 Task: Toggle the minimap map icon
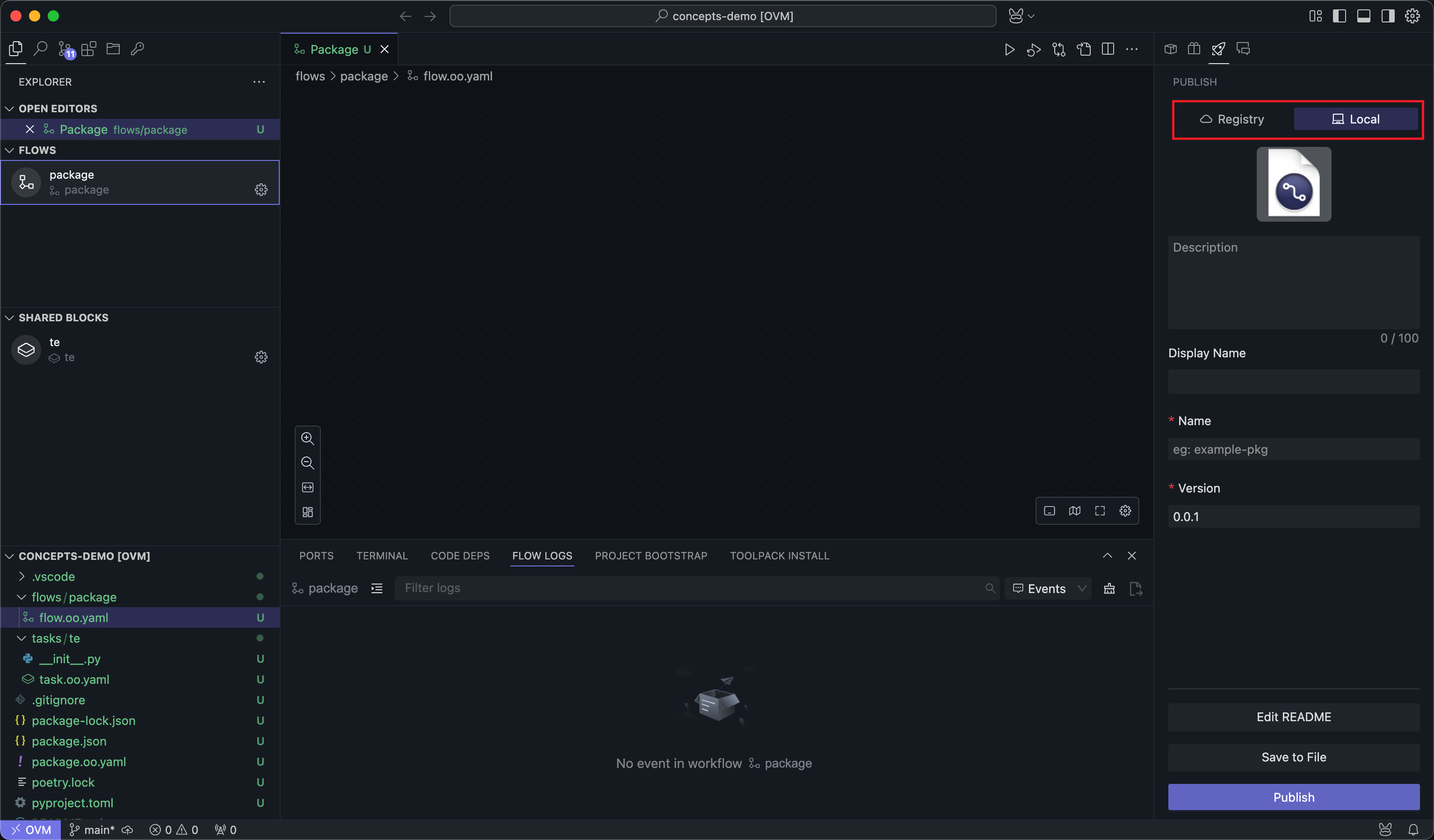(1074, 510)
